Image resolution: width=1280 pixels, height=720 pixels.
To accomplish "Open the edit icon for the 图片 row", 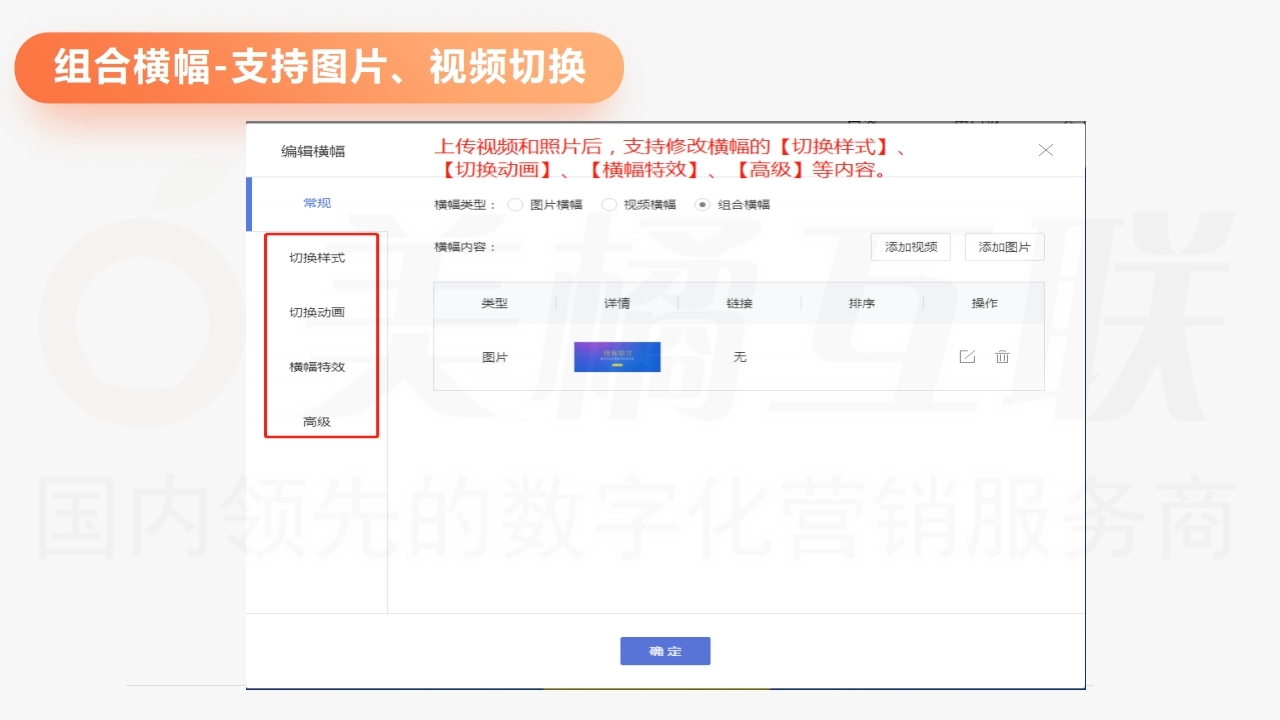I will click(967, 357).
